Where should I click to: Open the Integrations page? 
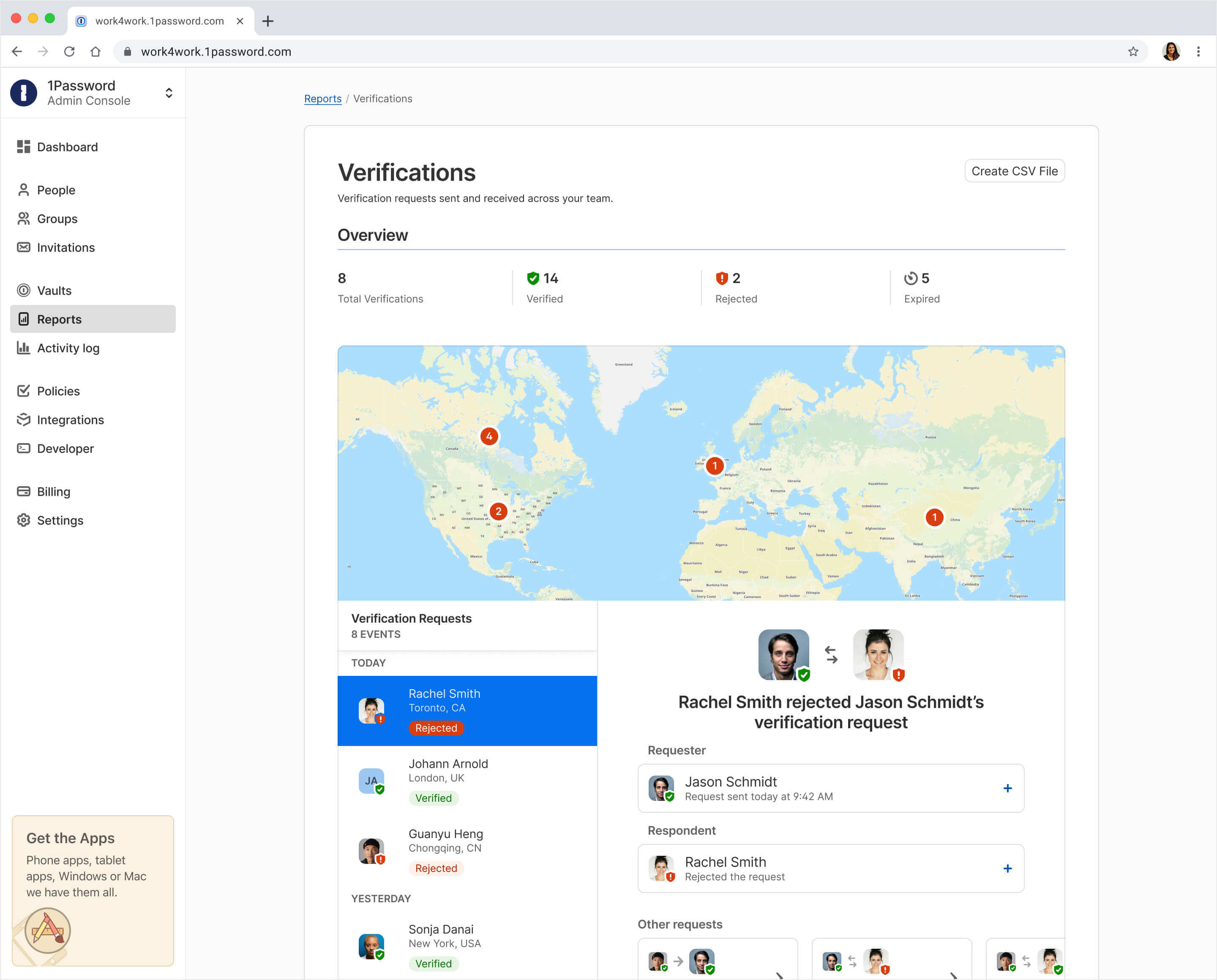[x=71, y=419]
